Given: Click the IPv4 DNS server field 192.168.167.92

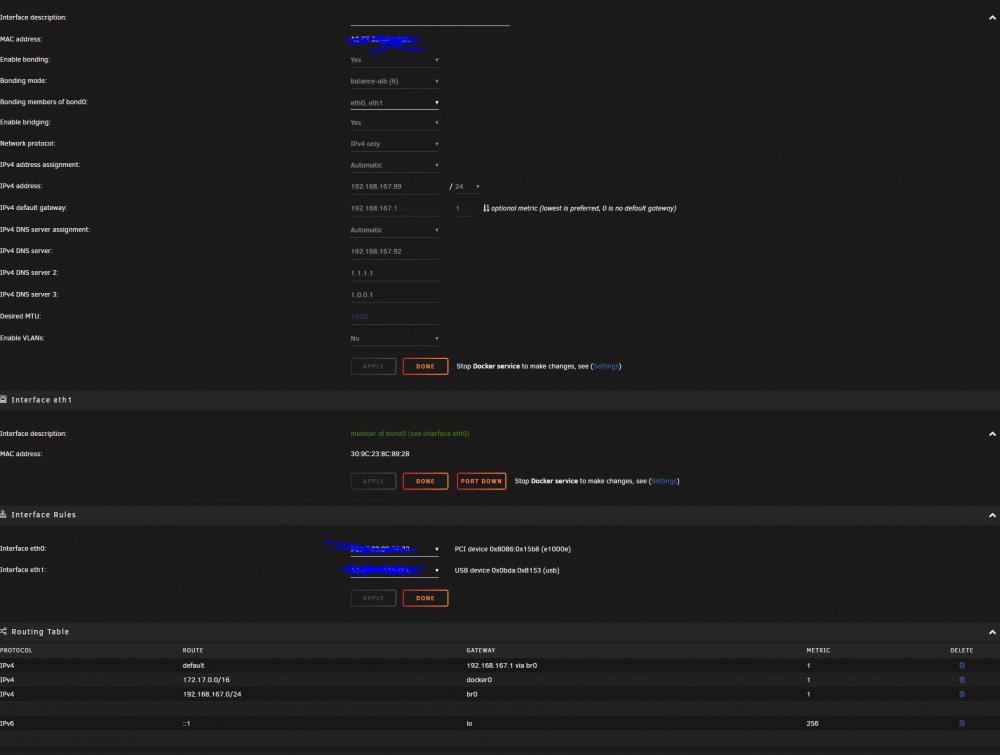Looking at the screenshot, I should click(x=394, y=251).
